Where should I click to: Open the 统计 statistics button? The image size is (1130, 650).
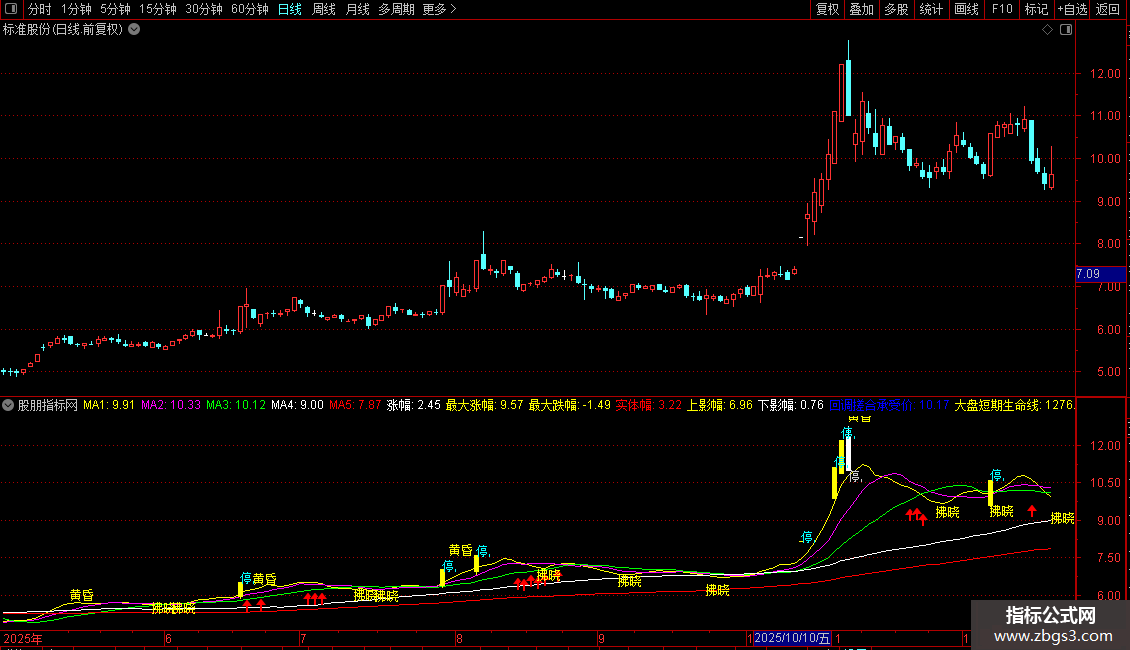931,9
